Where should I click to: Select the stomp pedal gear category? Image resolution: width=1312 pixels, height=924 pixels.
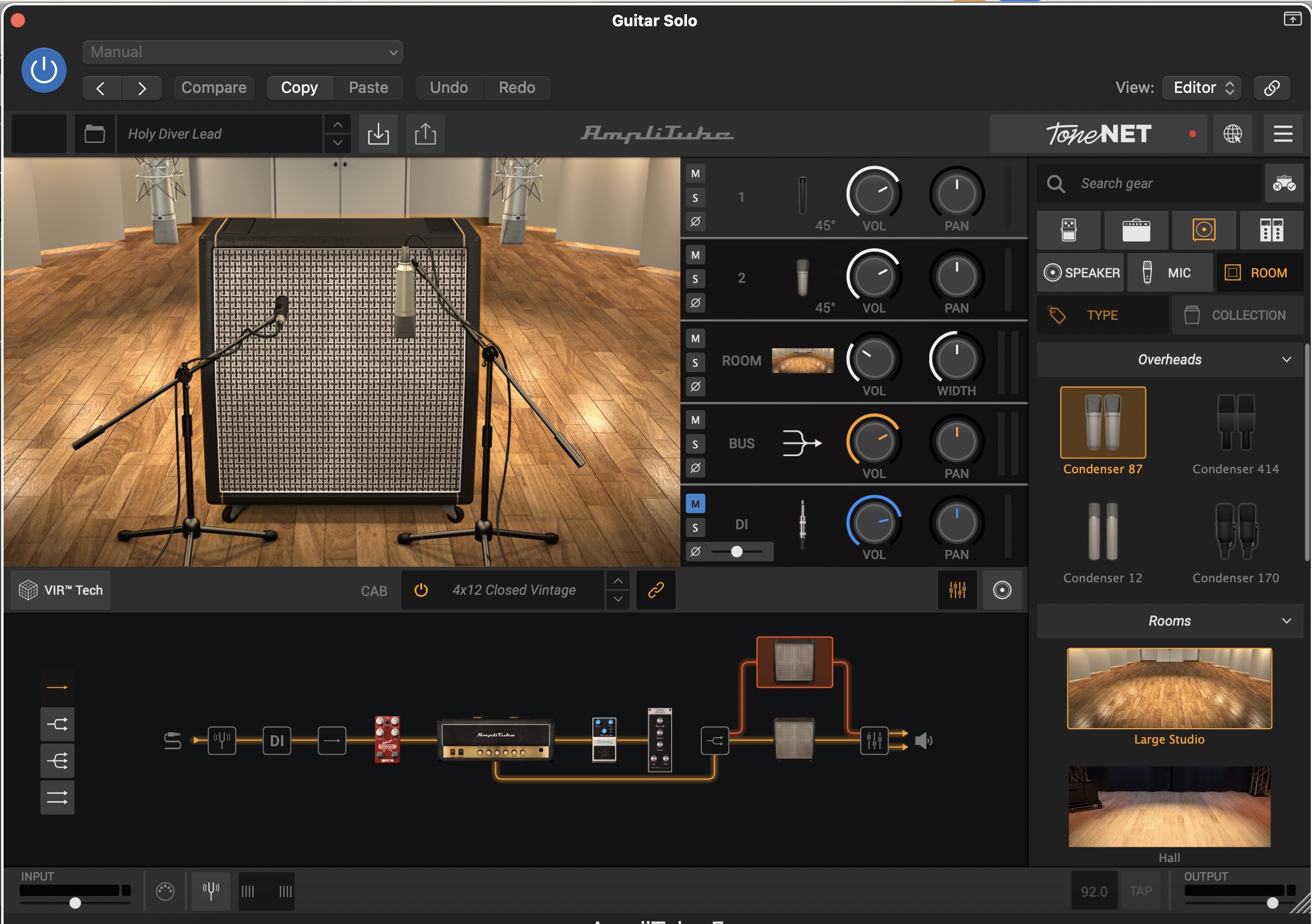coord(1069,230)
